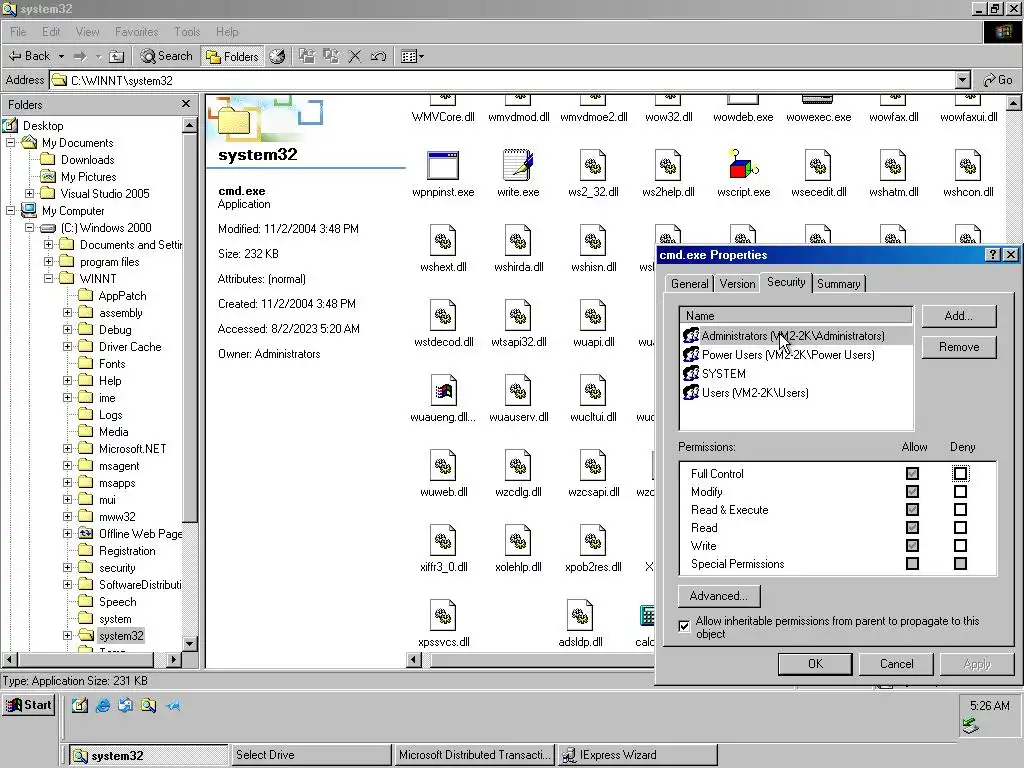The width and height of the screenshot is (1024, 768).
Task: Uncheck Allow inheritable permissions checkbox
Action: click(684, 626)
